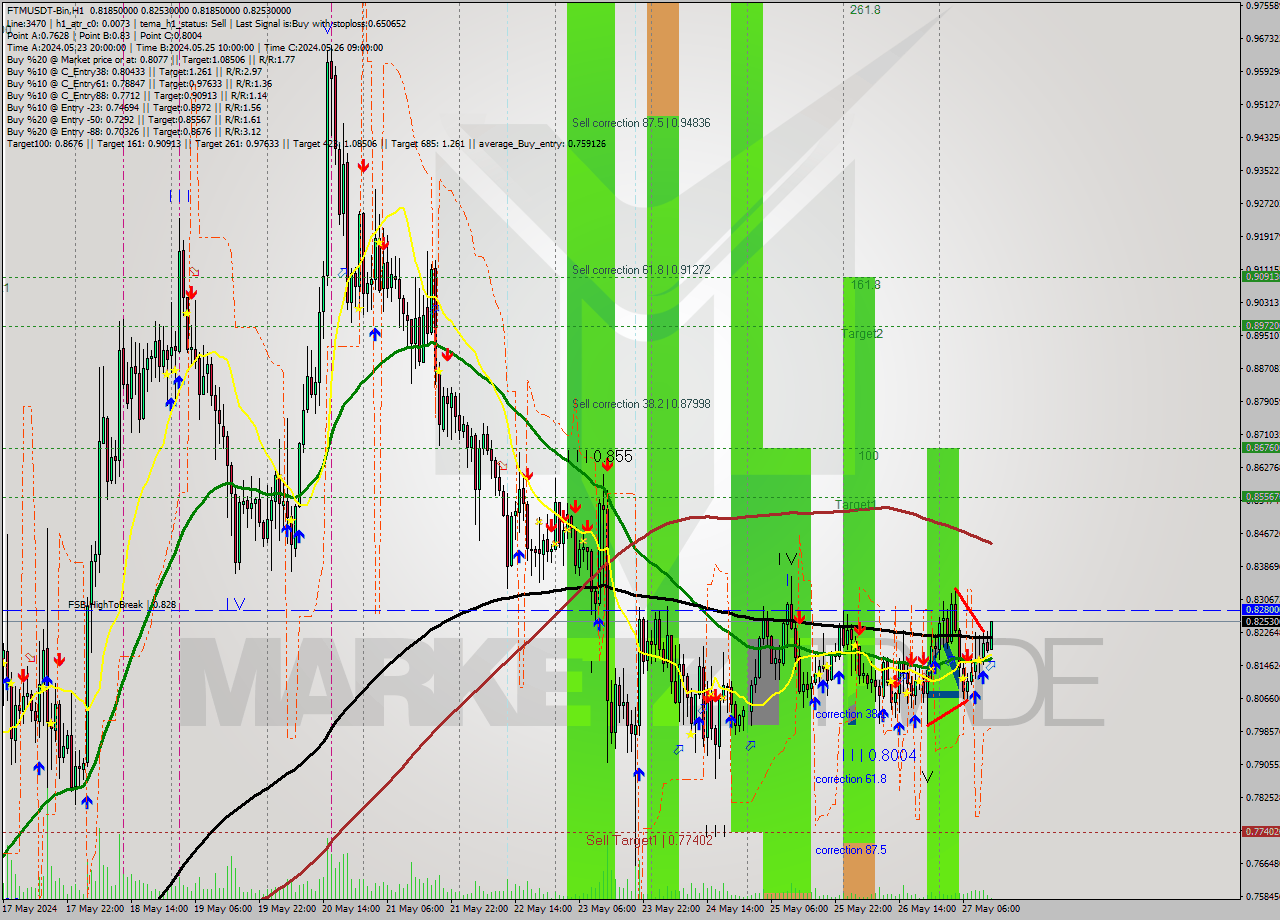Click the '19 May 06:00' time label
Viewport: 1280px width, 920px height.
click(x=222, y=909)
